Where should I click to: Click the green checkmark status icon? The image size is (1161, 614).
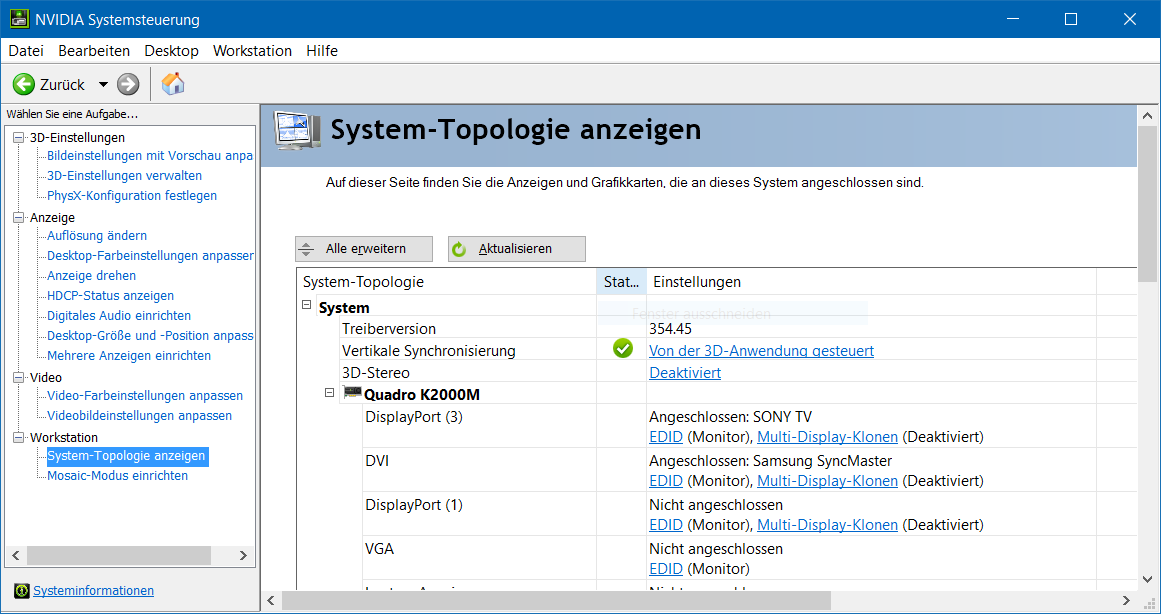(x=623, y=348)
